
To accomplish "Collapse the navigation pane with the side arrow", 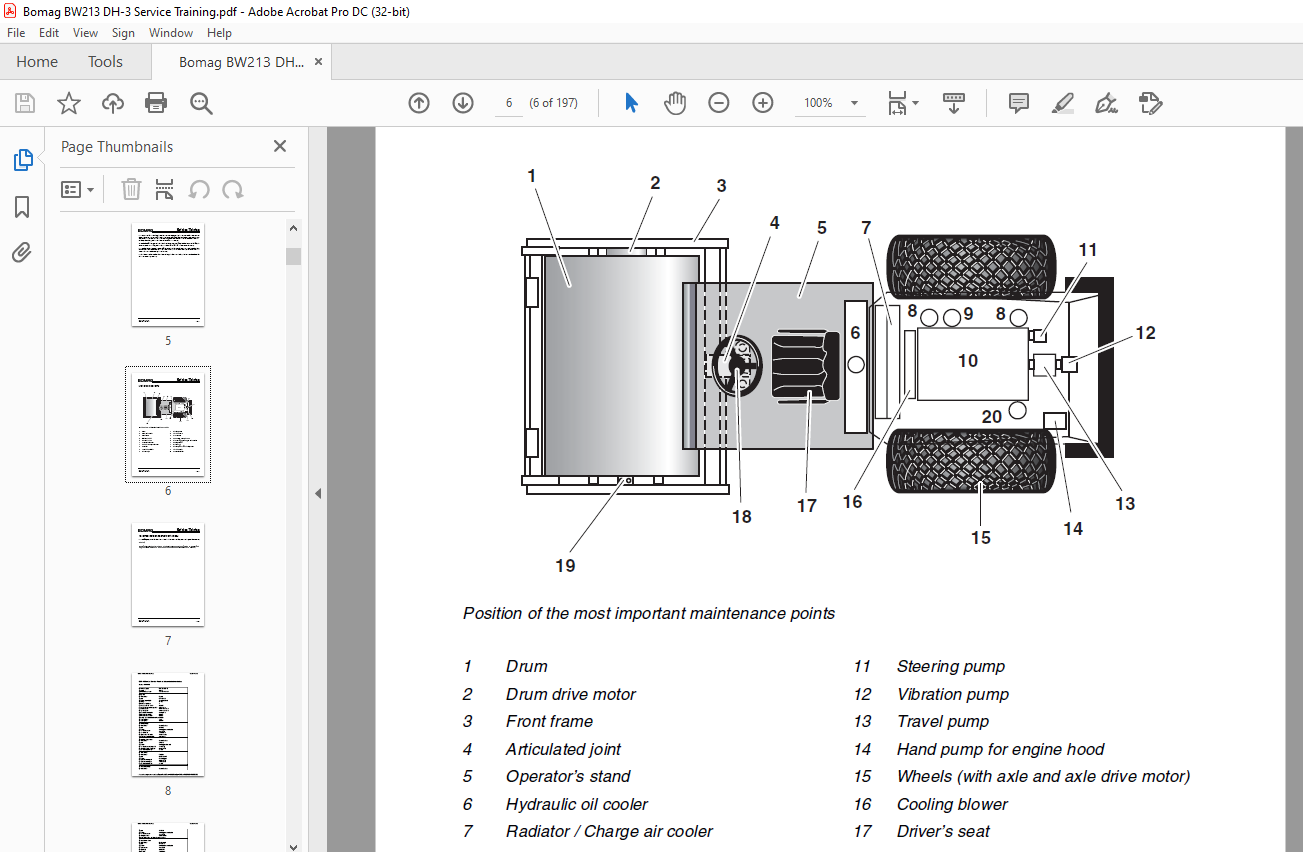I will pyautogui.click(x=318, y=493).
